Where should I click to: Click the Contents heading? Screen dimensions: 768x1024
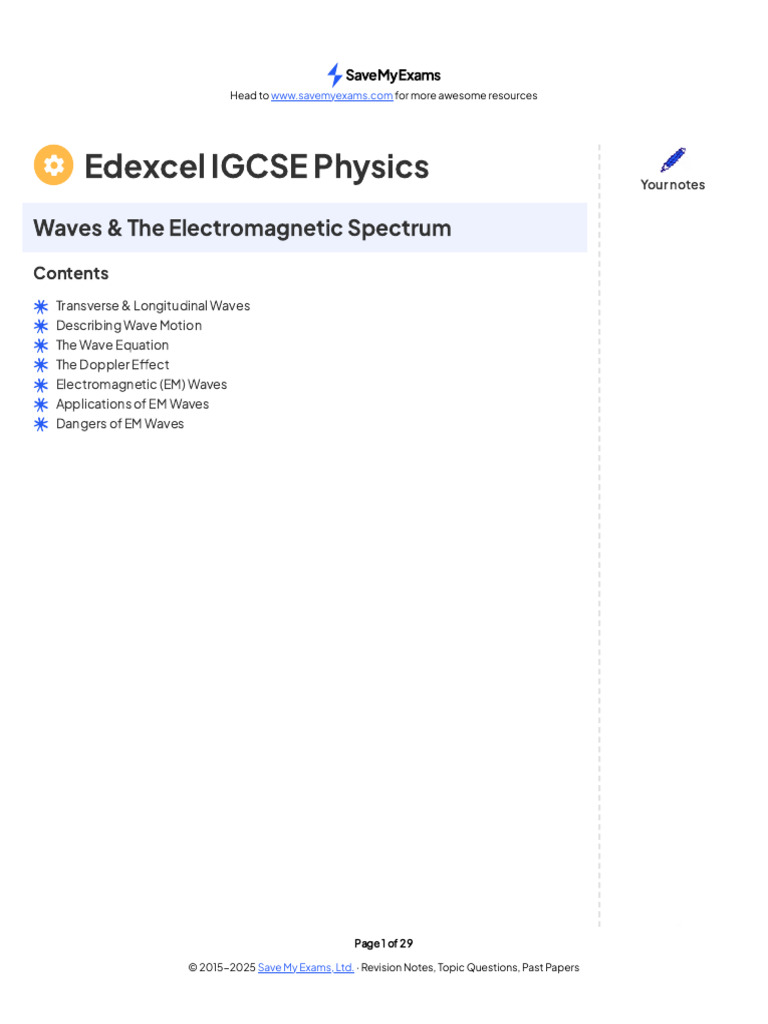click(71, 273)
